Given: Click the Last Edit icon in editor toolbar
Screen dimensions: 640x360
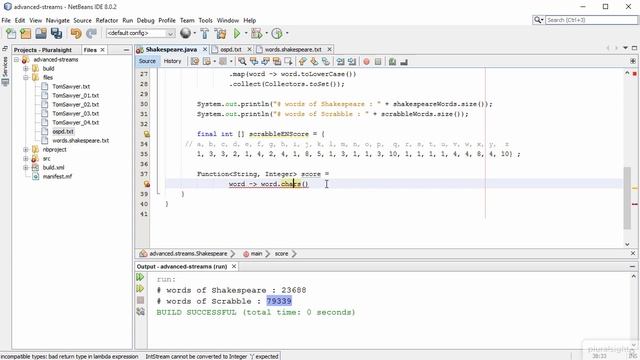Looking at the screenshot, I should [x=195, y=62].
